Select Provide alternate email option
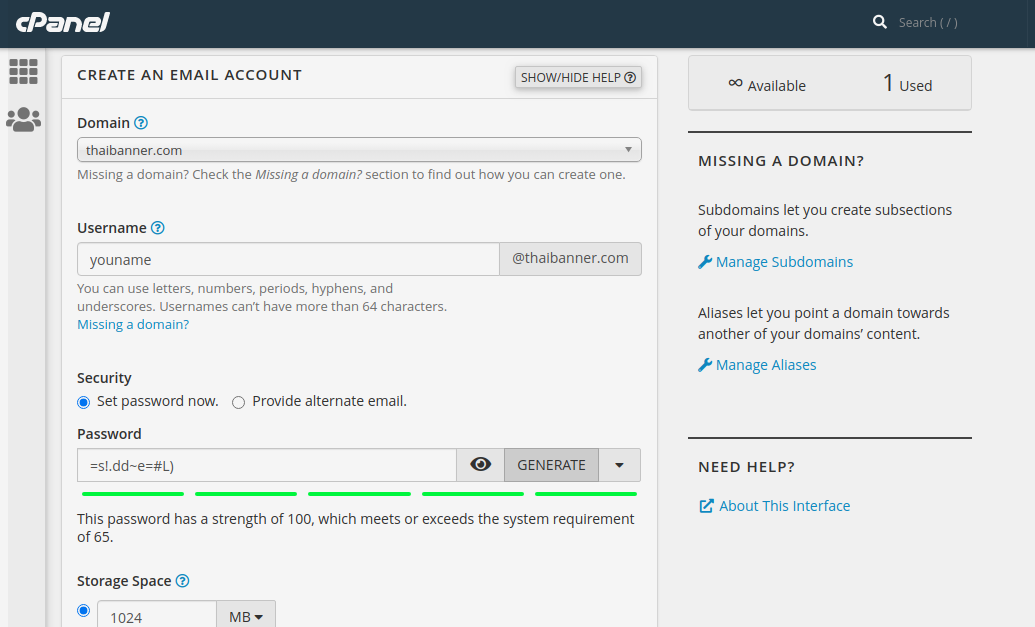 pos(238,402)
